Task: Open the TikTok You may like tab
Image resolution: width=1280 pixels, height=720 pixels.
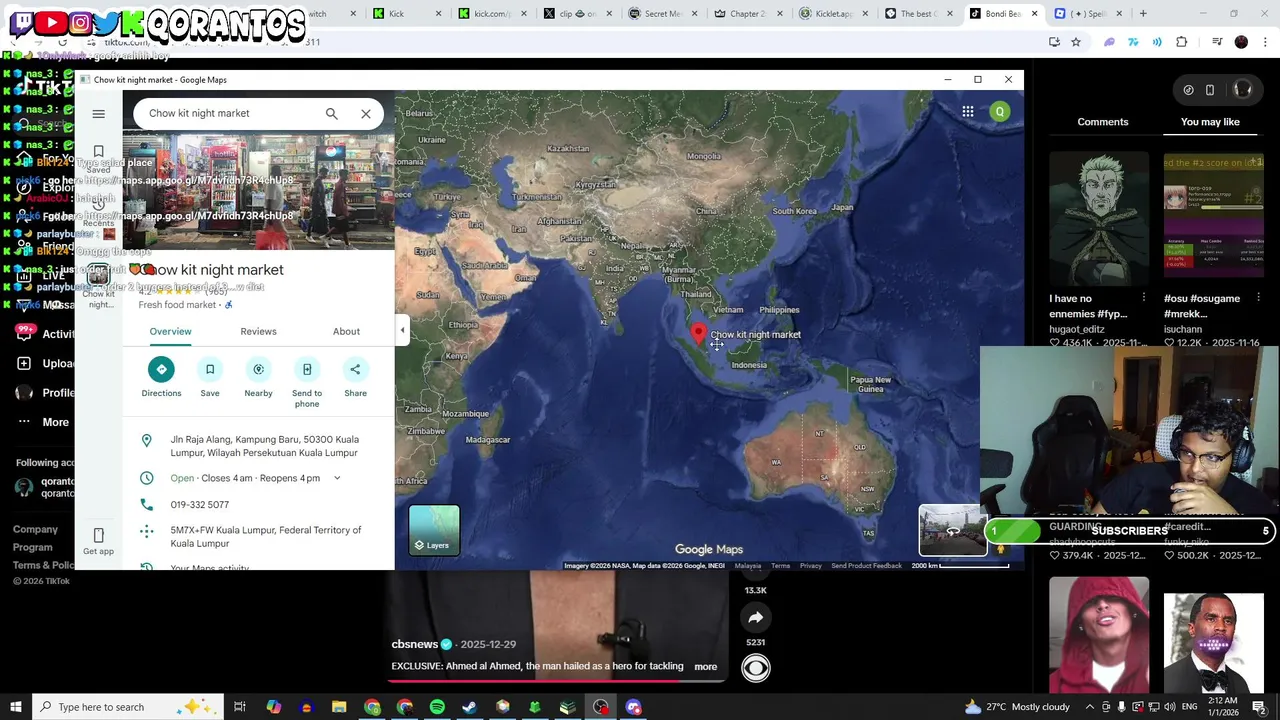Action: pos(1210,122)
